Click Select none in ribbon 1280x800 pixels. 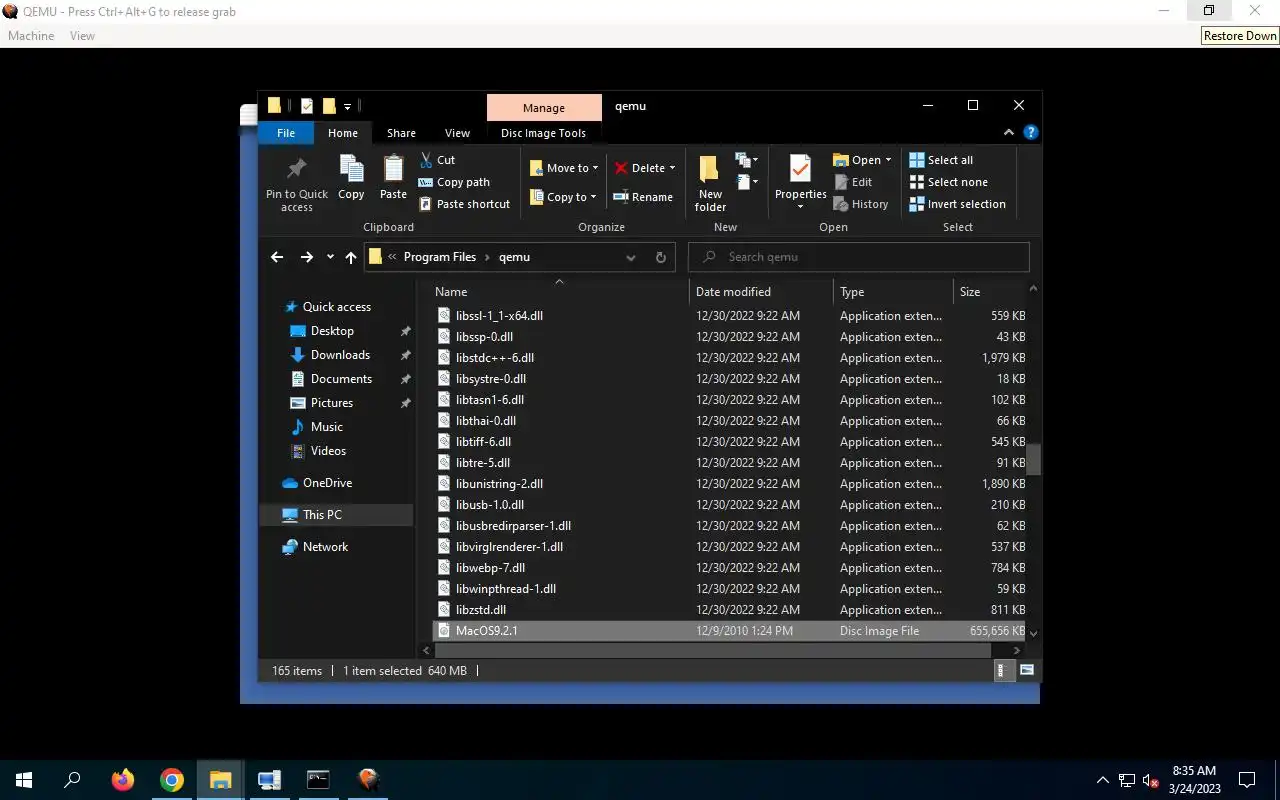948,182
